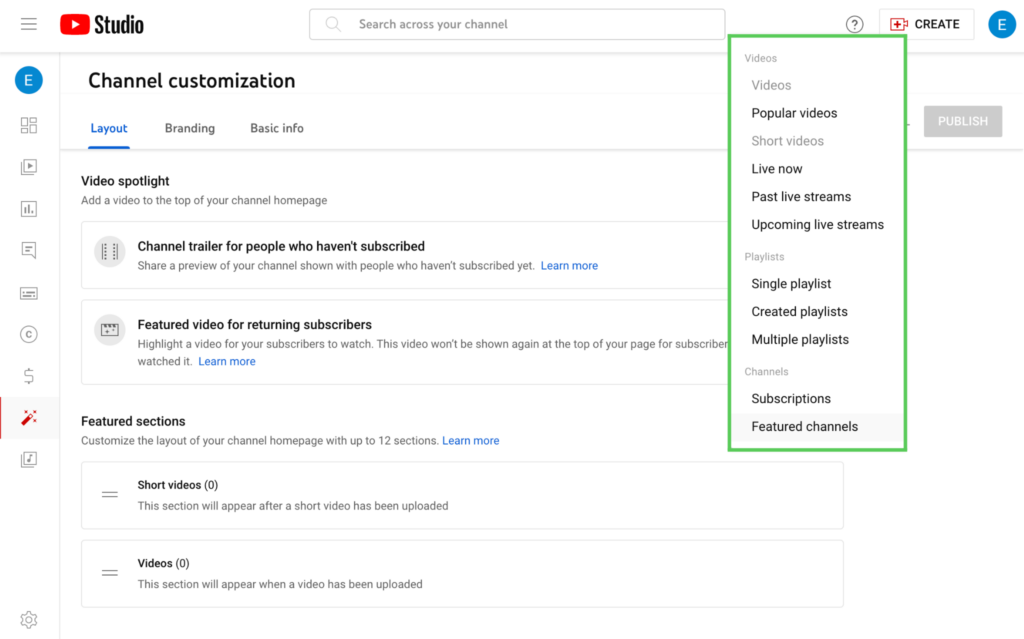
Task: Open Dashboard from the left sidebar
Action: 29,125
